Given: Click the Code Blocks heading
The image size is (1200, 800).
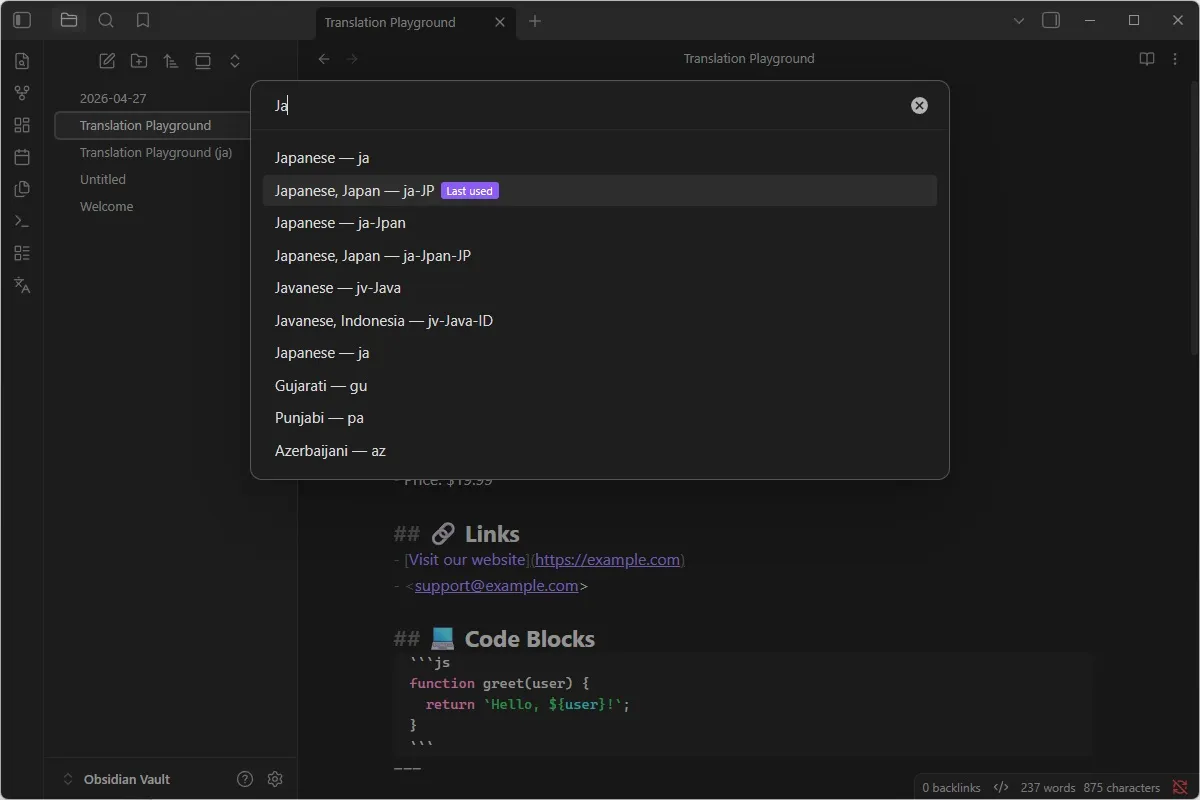Looking at the screenshot, I should [x=530, y=639].
